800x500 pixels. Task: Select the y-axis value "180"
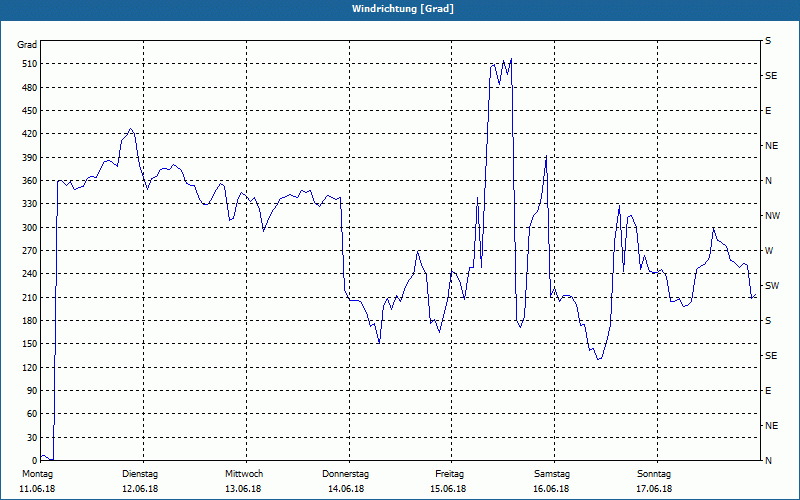tap(30, 321)
